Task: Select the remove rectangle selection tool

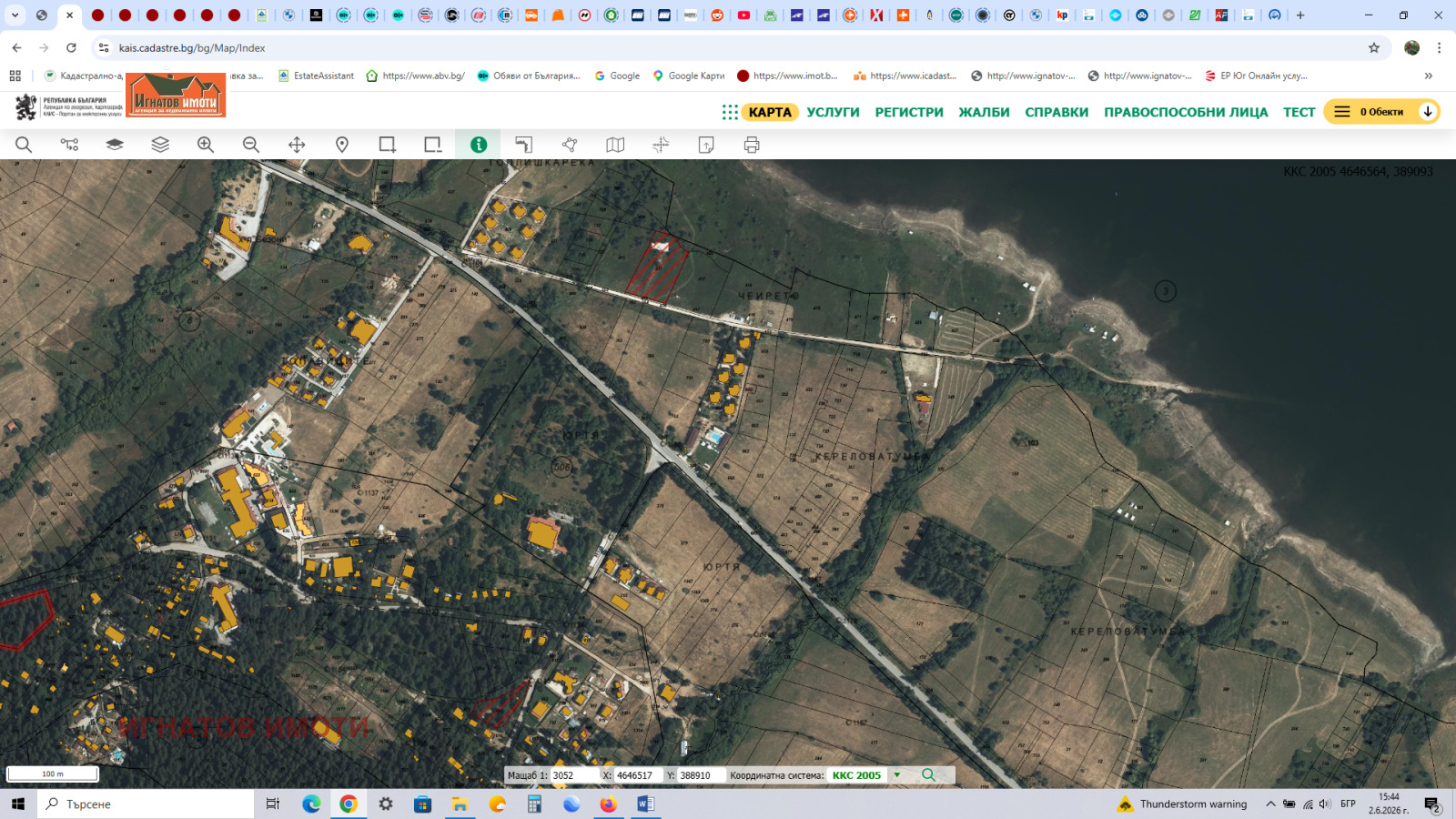Action: (433, 145)
